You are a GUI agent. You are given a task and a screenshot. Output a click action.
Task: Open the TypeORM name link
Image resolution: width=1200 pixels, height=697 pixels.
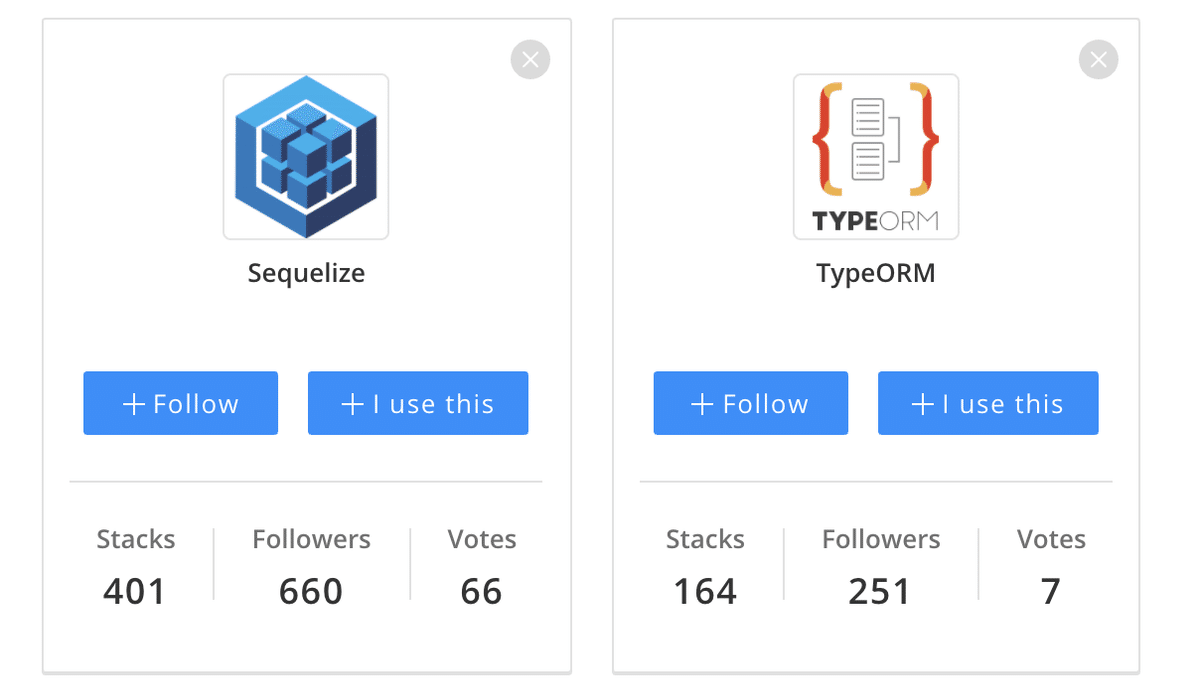coord(876,273)
